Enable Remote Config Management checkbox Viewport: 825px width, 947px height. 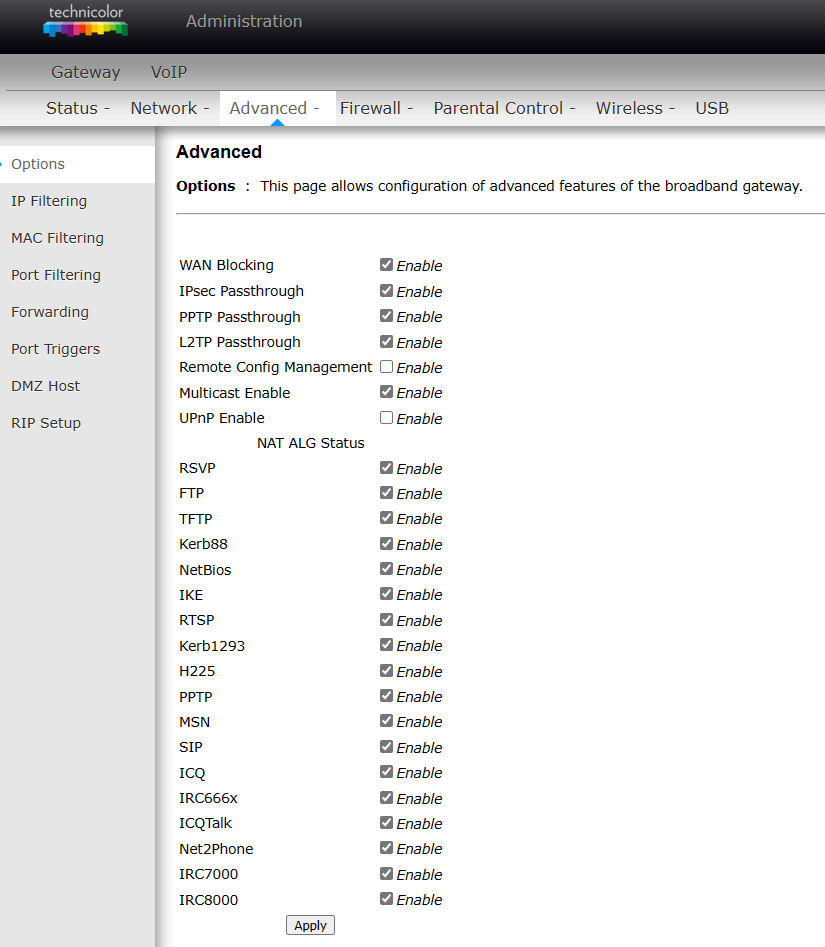[387, 367]
